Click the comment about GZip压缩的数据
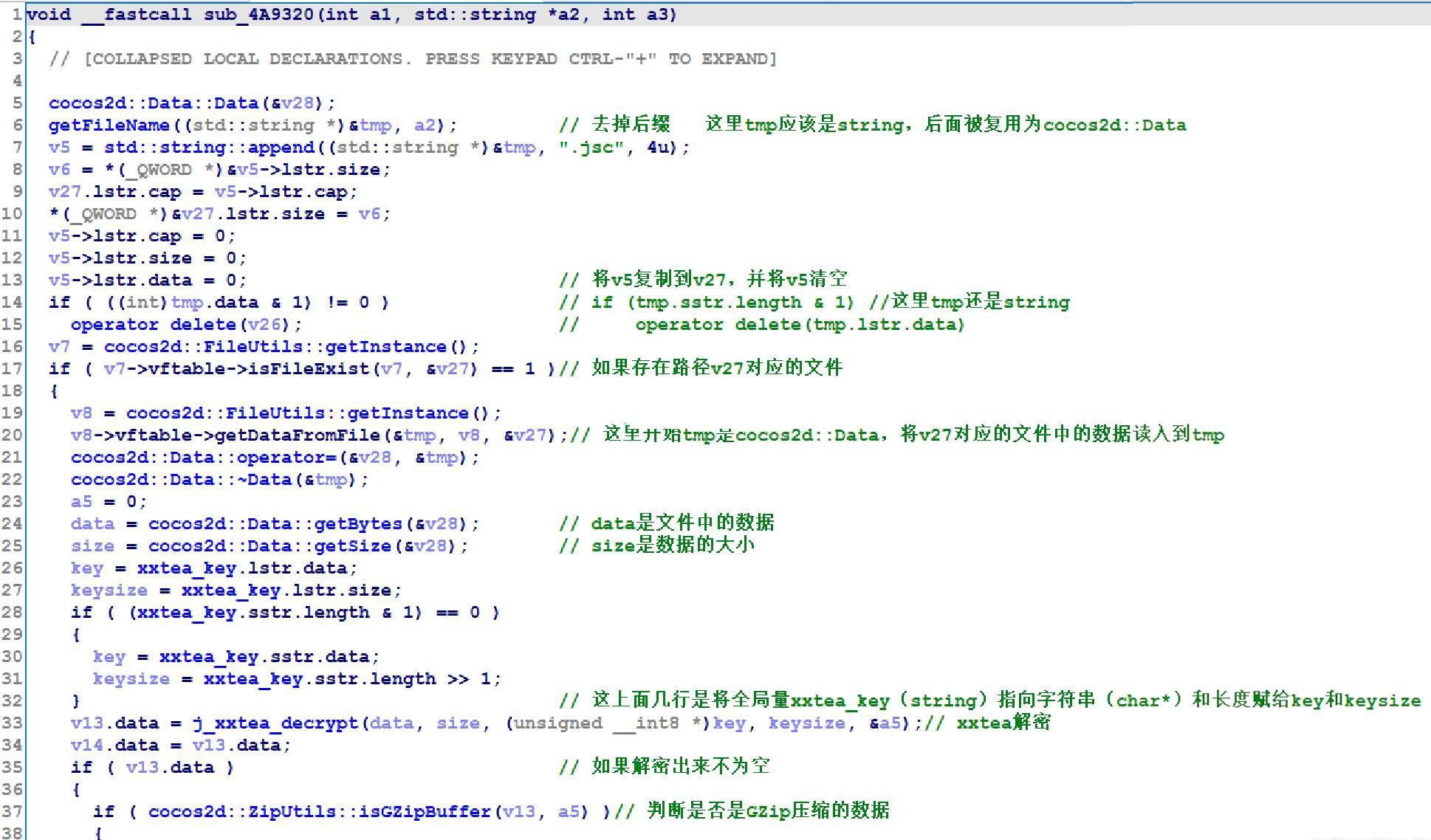 [x=768, y=811]
